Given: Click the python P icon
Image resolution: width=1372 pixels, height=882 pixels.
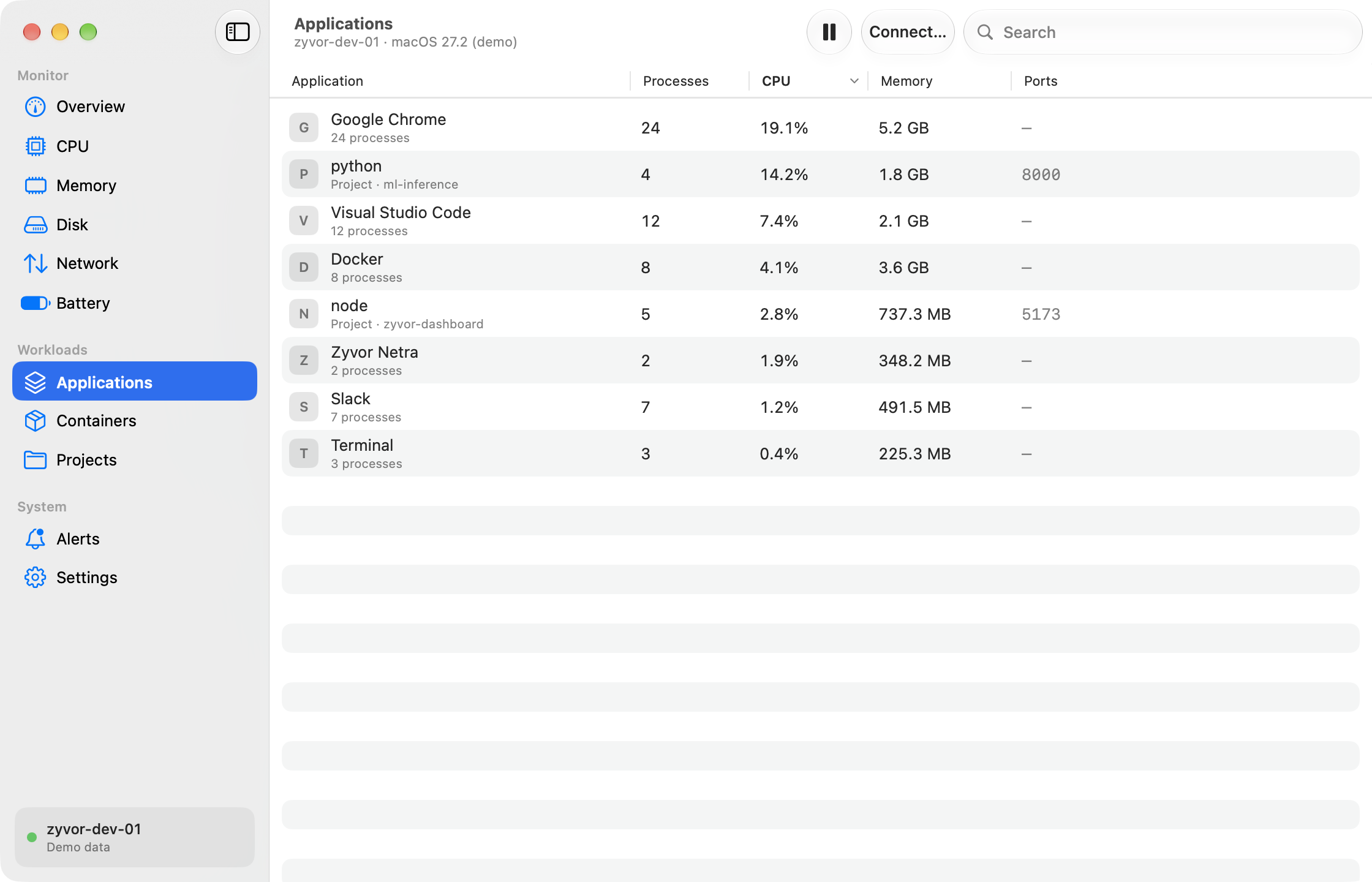Looking at the screenshot, I should pyautogui.click(x=304, y=174).
